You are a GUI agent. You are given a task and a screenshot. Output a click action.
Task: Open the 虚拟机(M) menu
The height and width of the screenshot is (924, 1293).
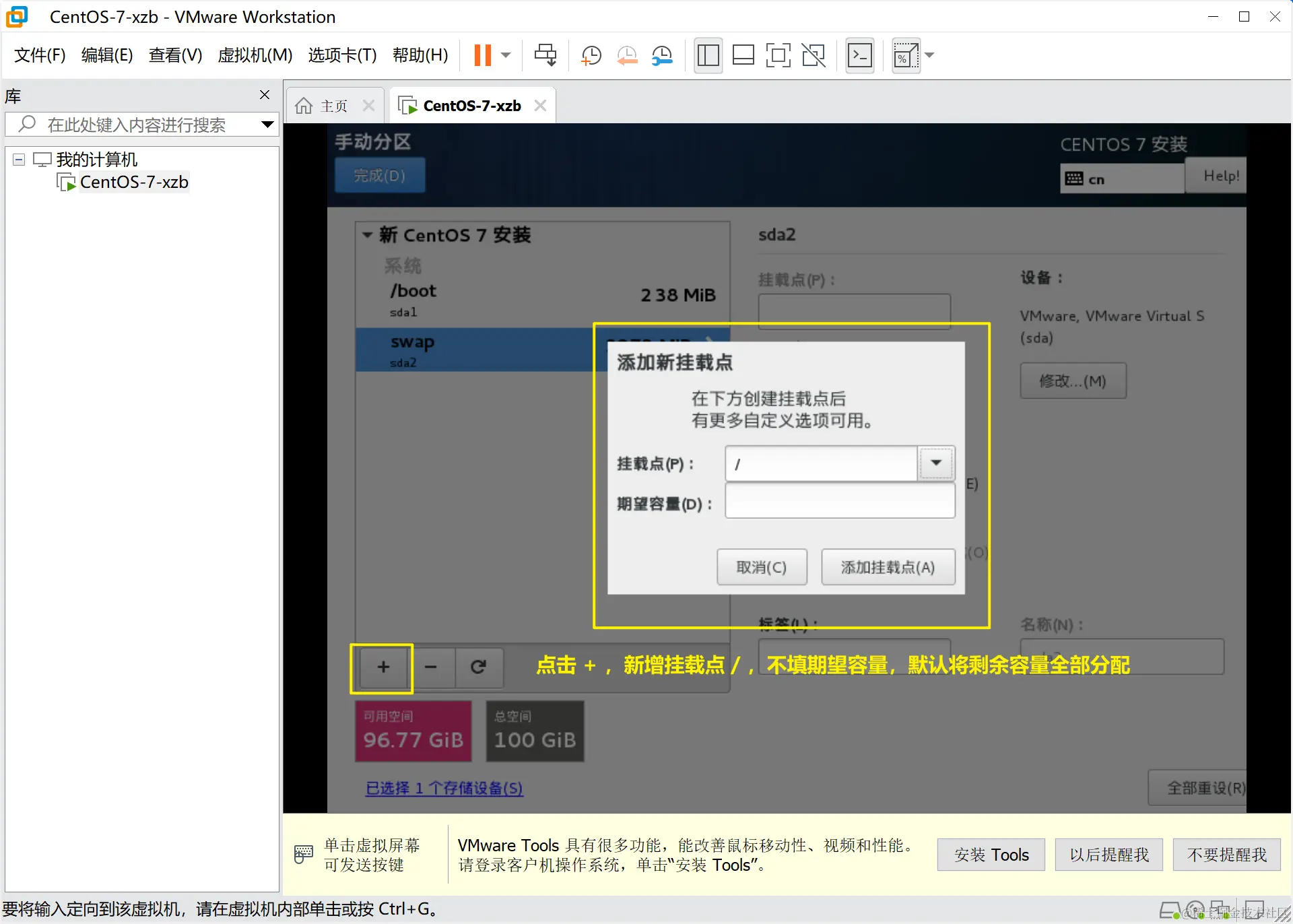[255, 55]
